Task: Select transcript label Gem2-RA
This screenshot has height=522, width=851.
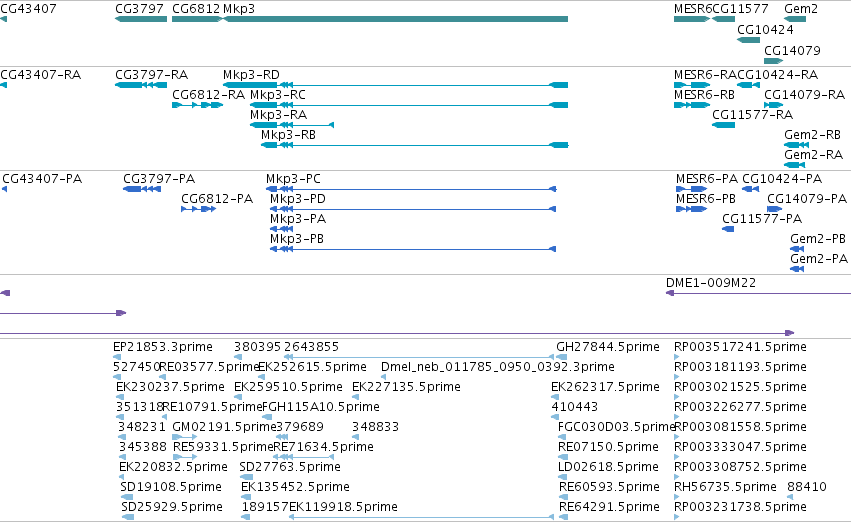Action: (x=814, y=155)
